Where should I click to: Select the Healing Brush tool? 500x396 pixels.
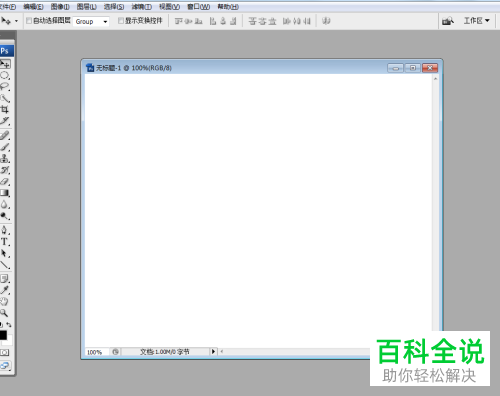(5, 135)
